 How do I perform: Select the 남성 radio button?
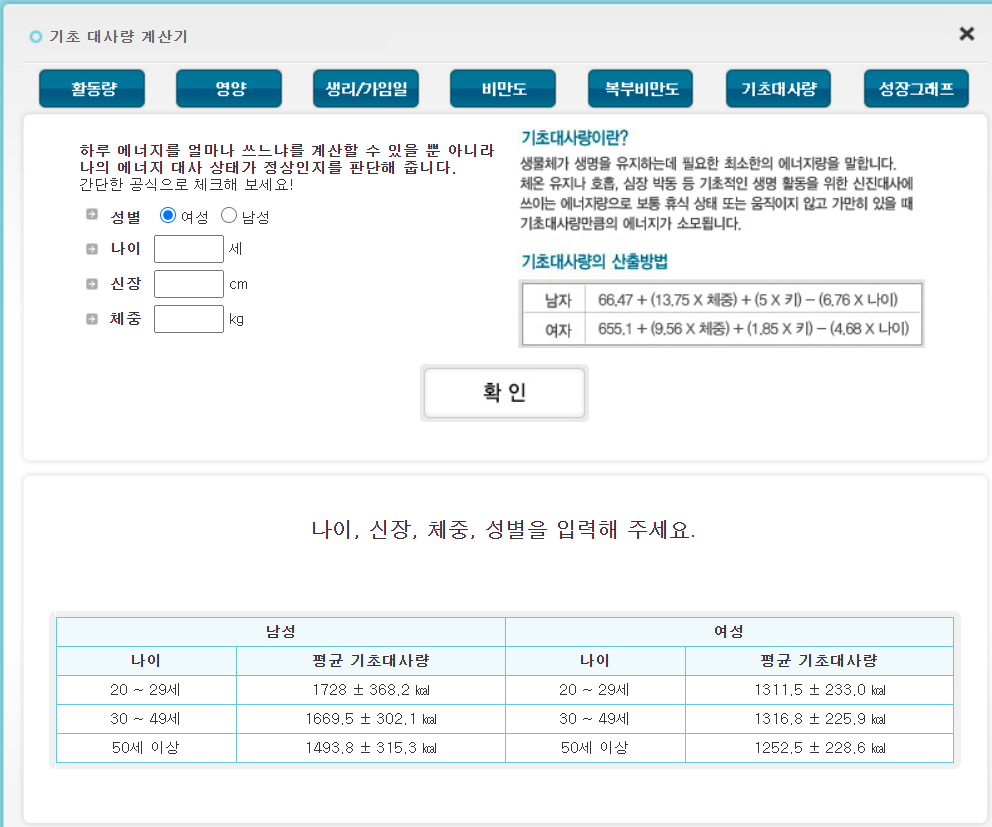click(x=228, y=216)
